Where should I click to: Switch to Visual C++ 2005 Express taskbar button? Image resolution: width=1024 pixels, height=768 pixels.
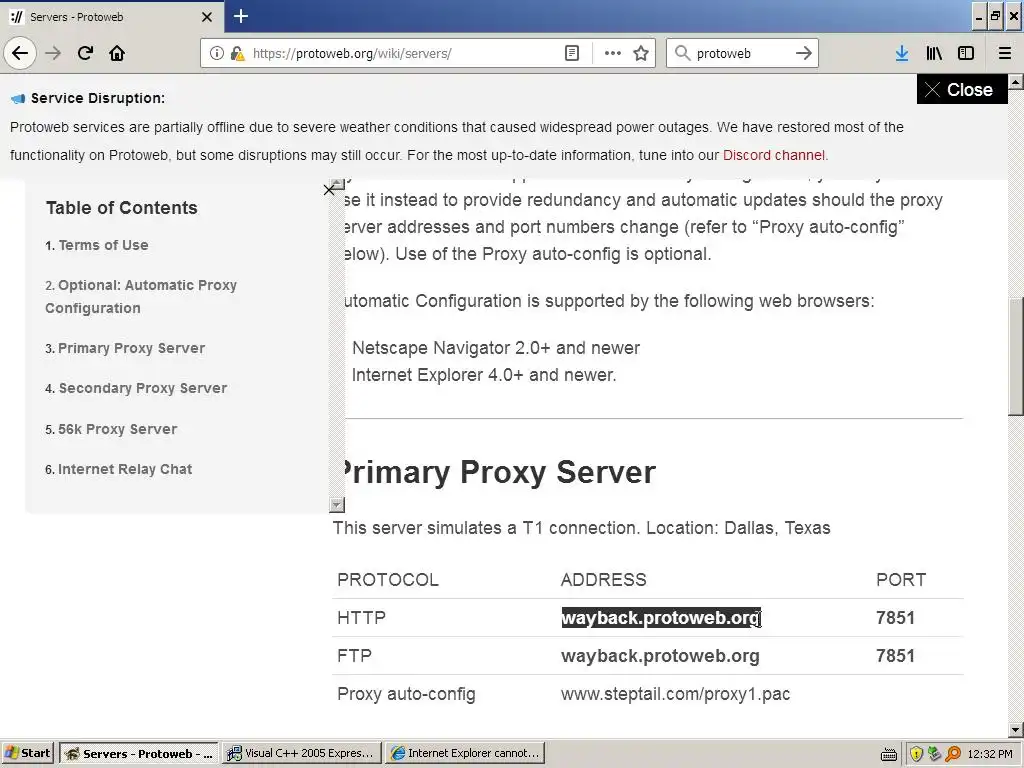pos(301,753)
